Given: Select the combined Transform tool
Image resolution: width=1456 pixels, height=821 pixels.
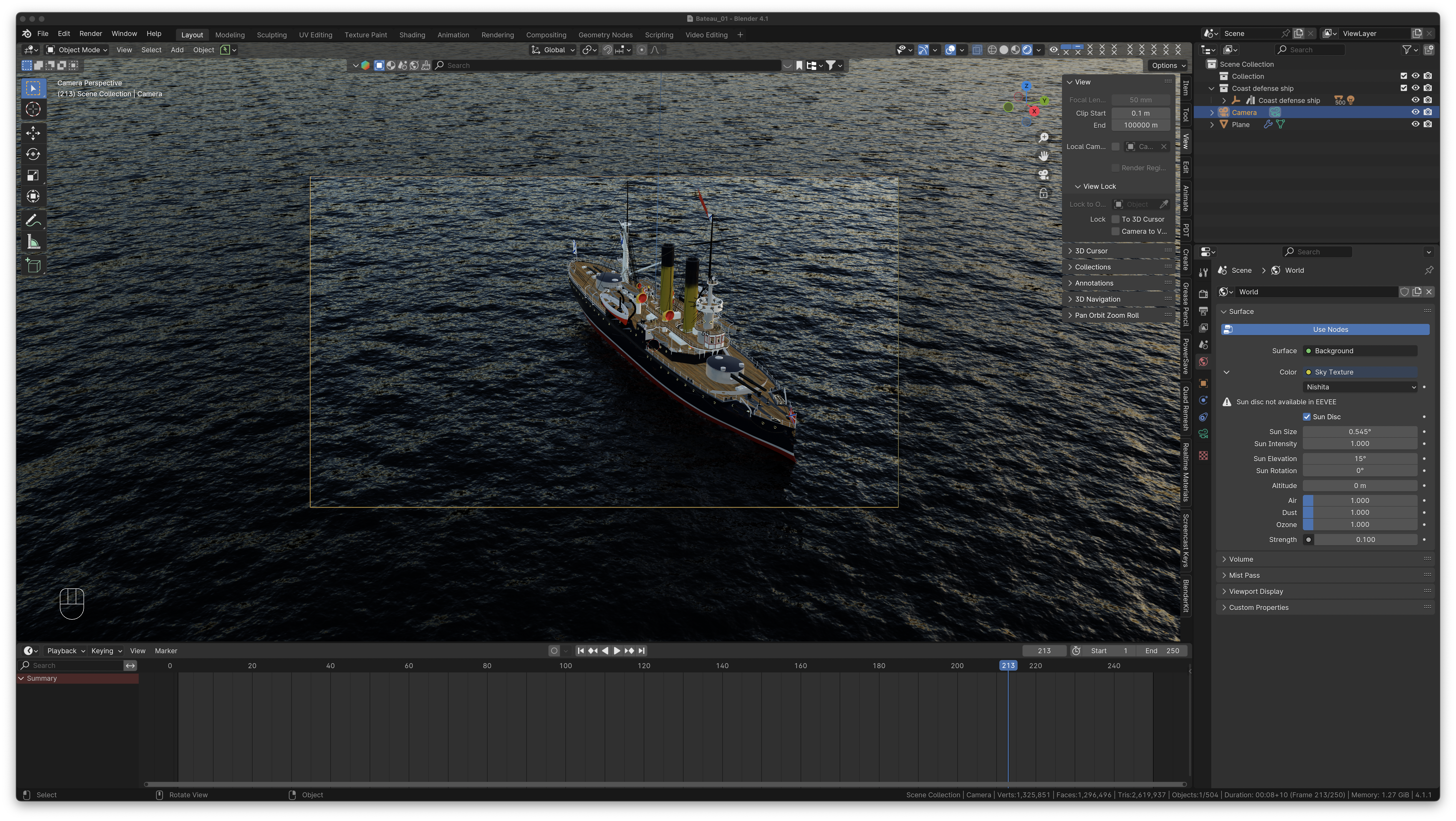Looking at the screenshot, I should 33,196.
